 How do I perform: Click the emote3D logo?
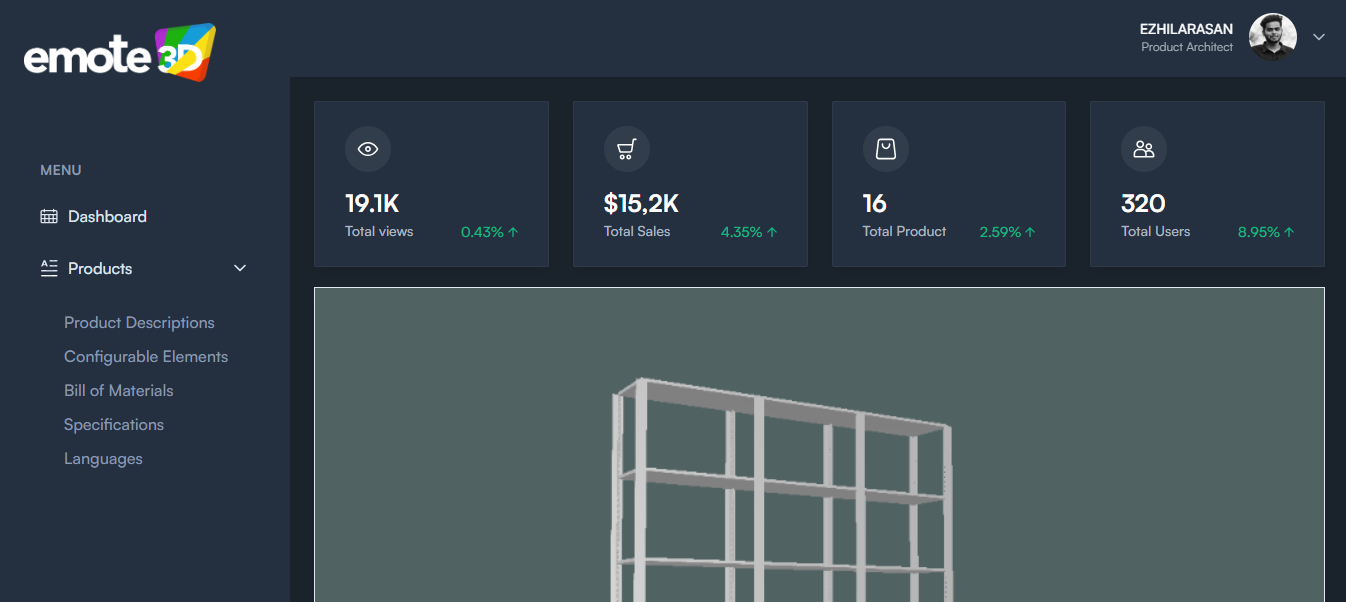[118, 51]
